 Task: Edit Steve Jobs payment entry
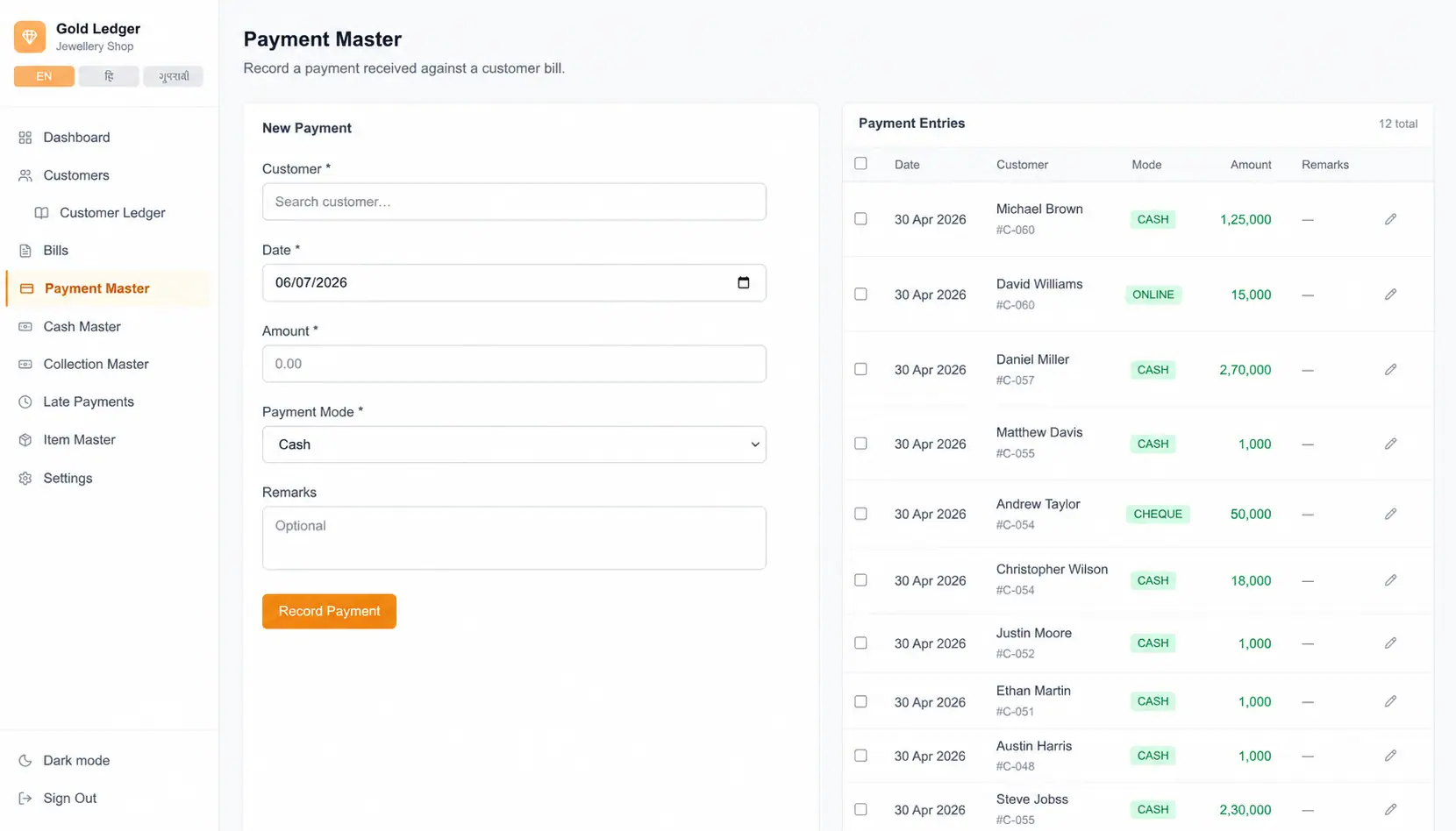1390,810
